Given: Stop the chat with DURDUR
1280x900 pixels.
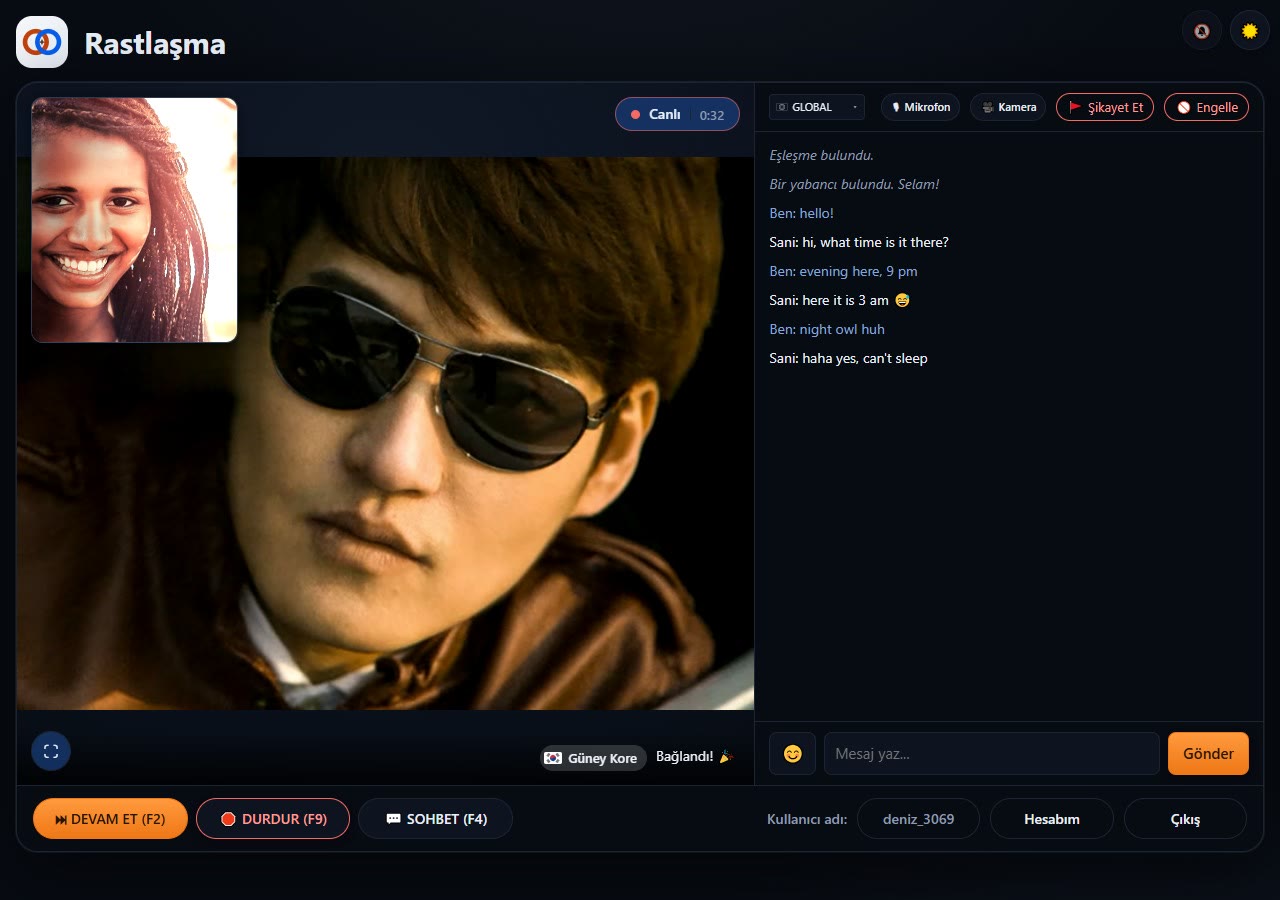Looking at the screenshot, I should pos(273,819).
